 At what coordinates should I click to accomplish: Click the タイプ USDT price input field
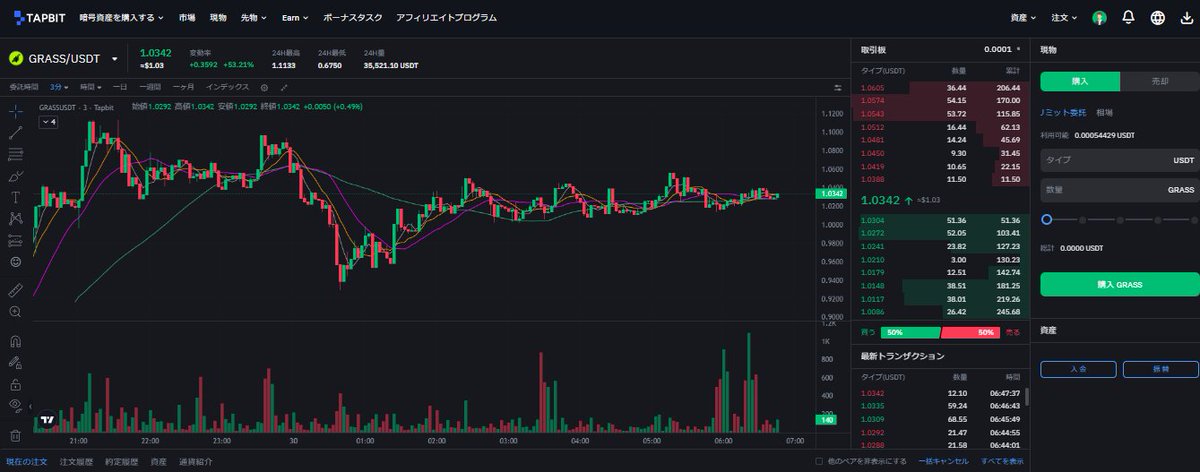point(1119,160)
